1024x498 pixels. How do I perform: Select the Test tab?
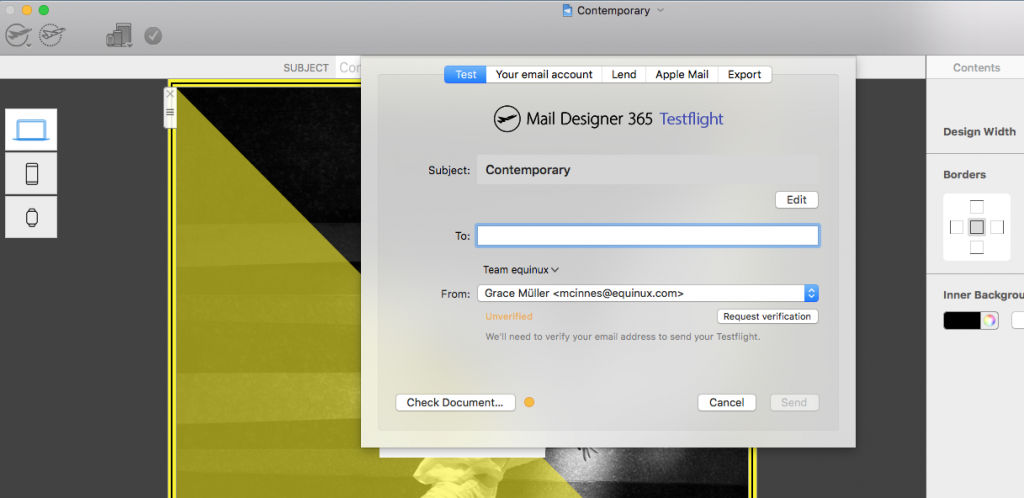(x=466, y=74)
